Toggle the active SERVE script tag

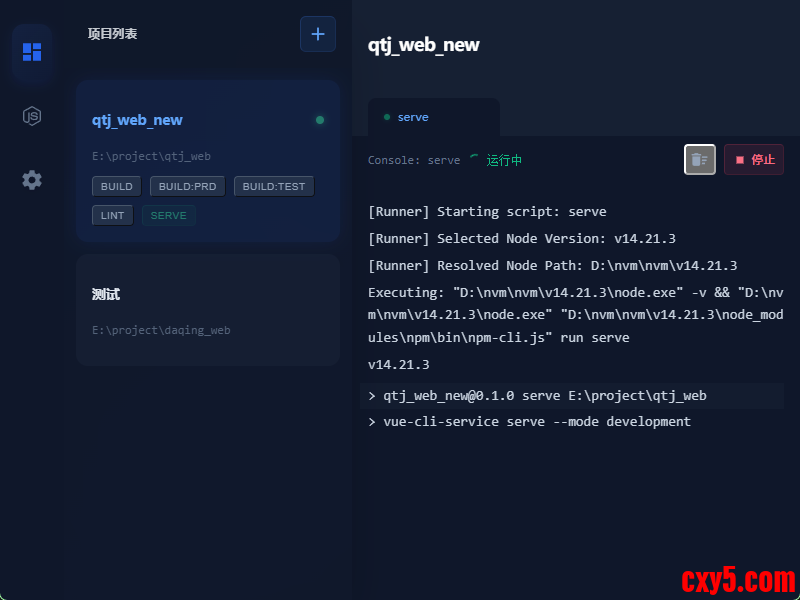click(168, 216)
